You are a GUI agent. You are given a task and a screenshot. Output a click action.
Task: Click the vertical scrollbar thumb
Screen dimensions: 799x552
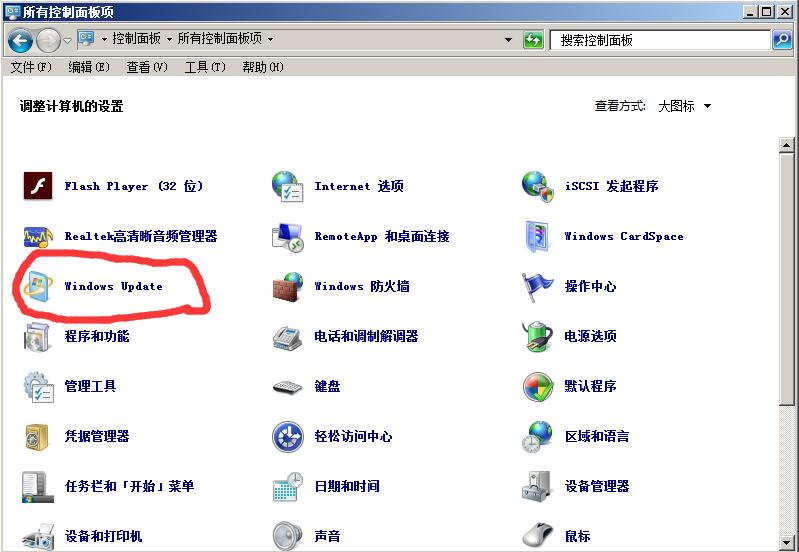tap(786, 279)
